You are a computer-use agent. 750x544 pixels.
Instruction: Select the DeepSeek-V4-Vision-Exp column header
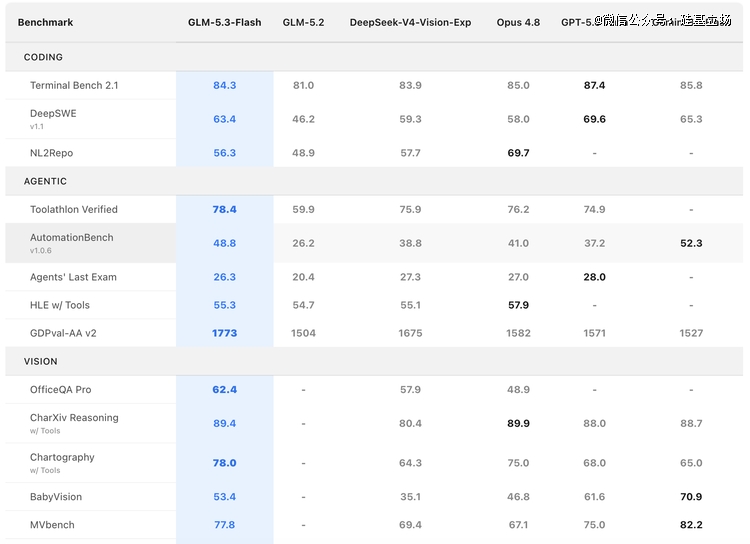[x=410, y=22]
